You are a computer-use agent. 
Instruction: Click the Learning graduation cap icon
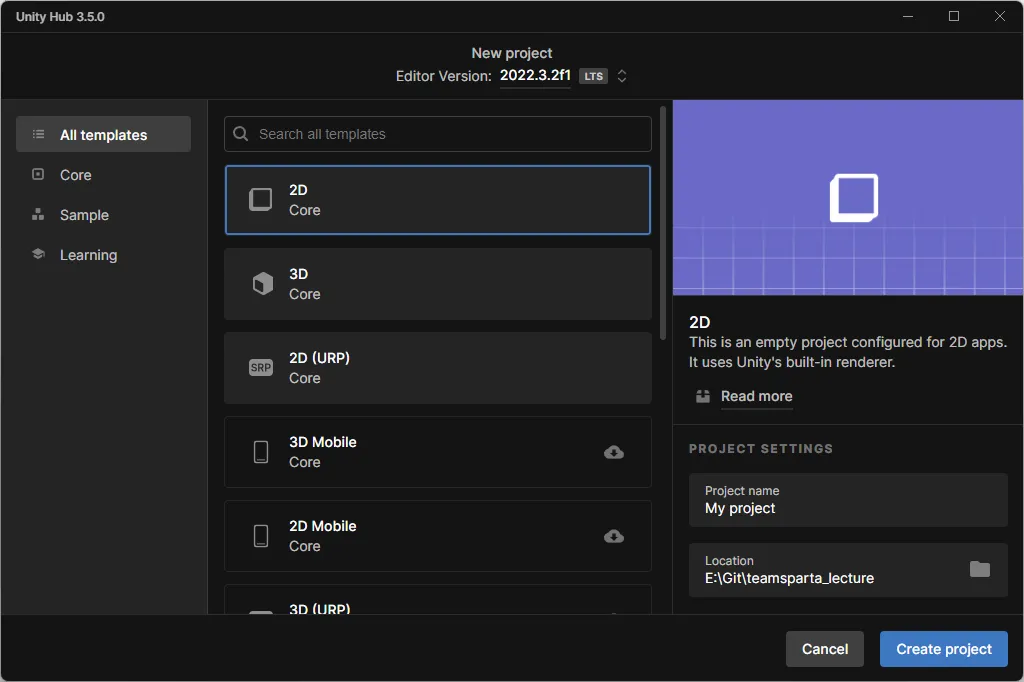coord(39,254)
